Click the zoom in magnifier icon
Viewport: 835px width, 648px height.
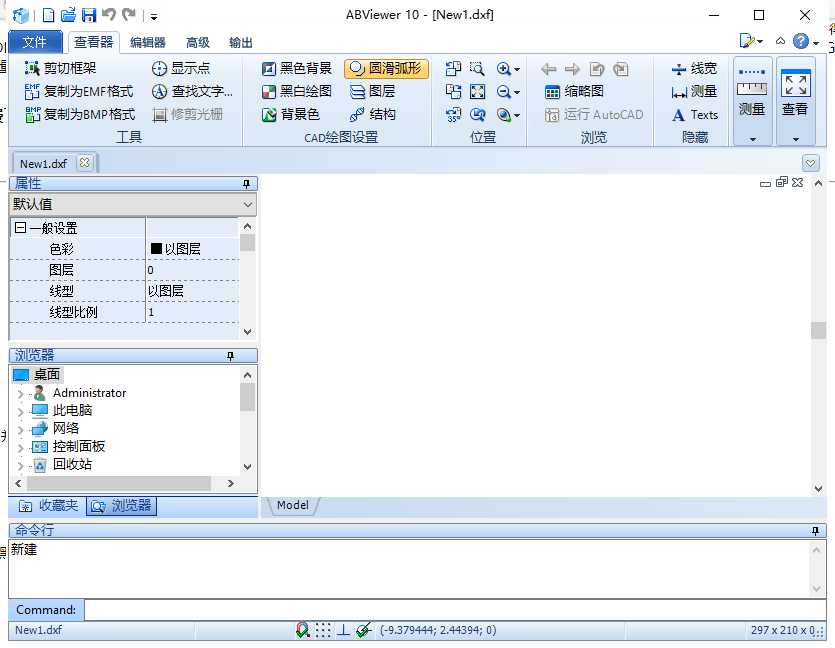(x=502, y=68)
